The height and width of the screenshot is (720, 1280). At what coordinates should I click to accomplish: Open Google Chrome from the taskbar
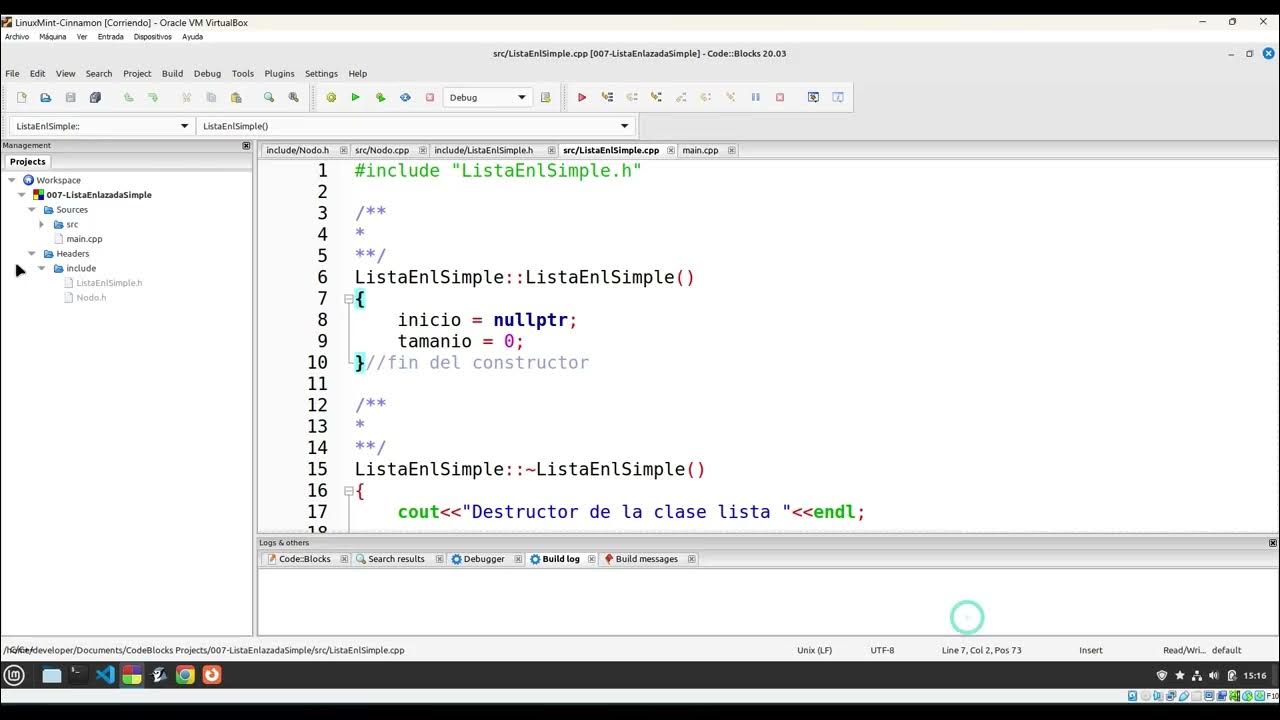[x=185, y=675]
